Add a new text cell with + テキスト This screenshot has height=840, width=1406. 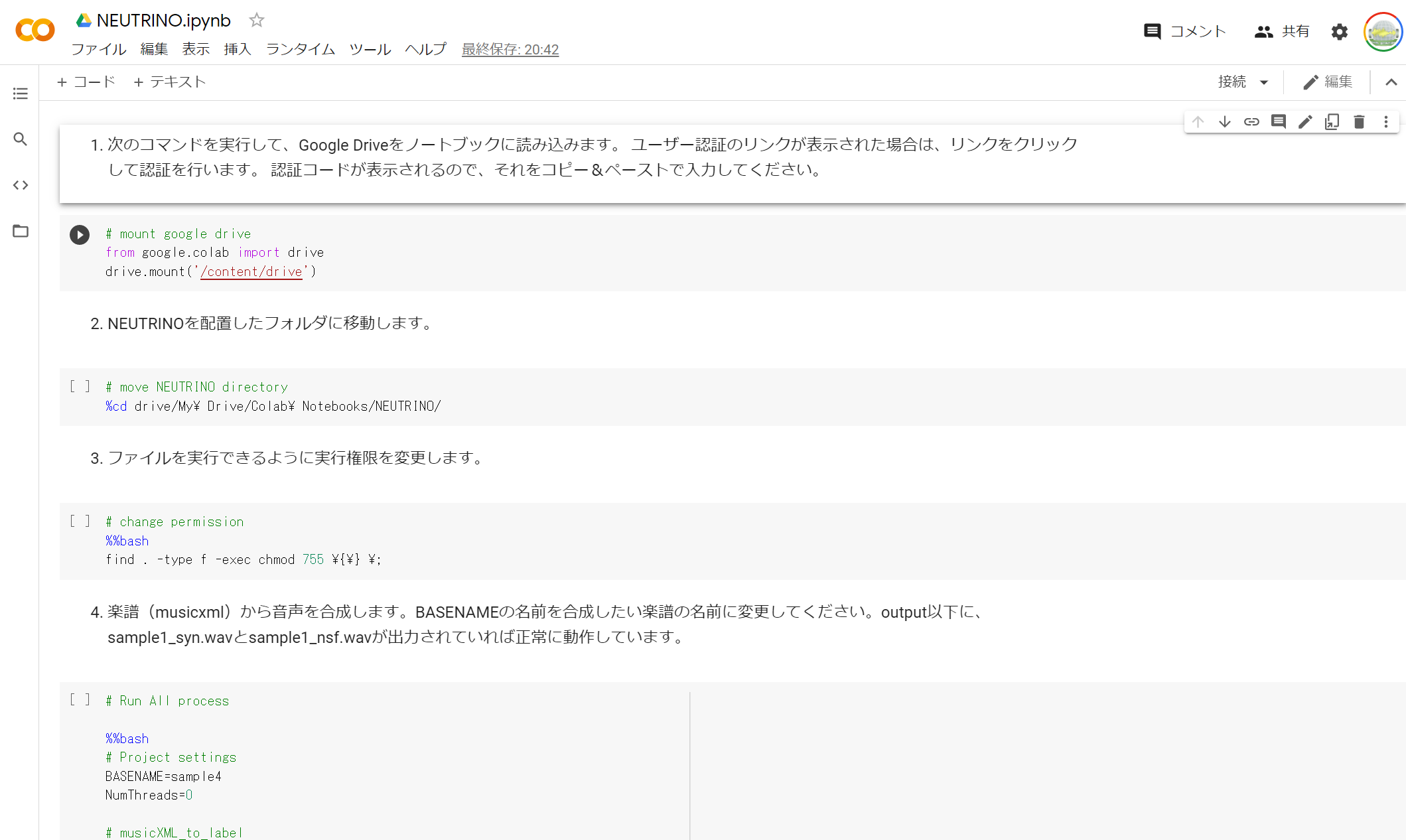[x=170, y=82]
